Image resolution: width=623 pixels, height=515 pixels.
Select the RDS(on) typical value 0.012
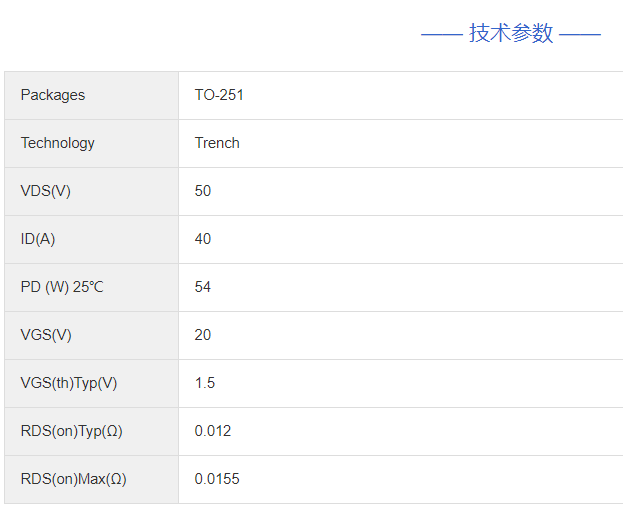pyautogui.click(x=213, y=431)
